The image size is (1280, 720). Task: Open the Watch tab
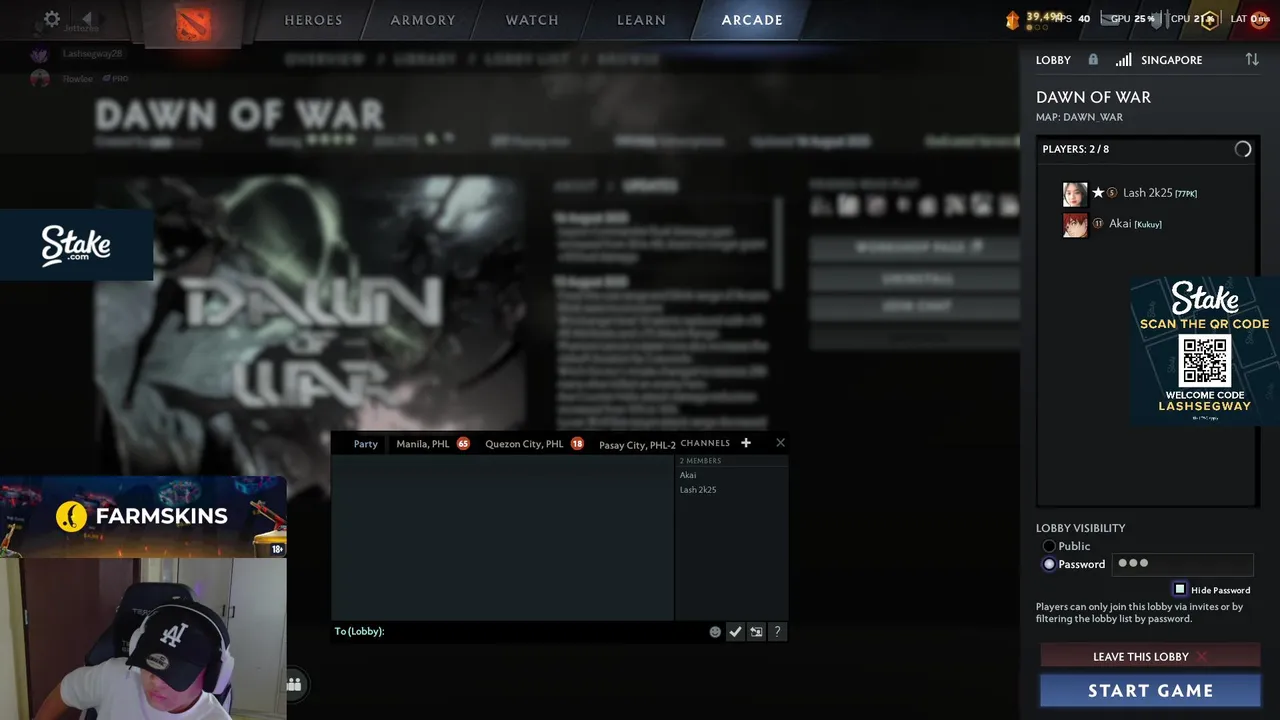pyautogui.click(x=532, y=20)
